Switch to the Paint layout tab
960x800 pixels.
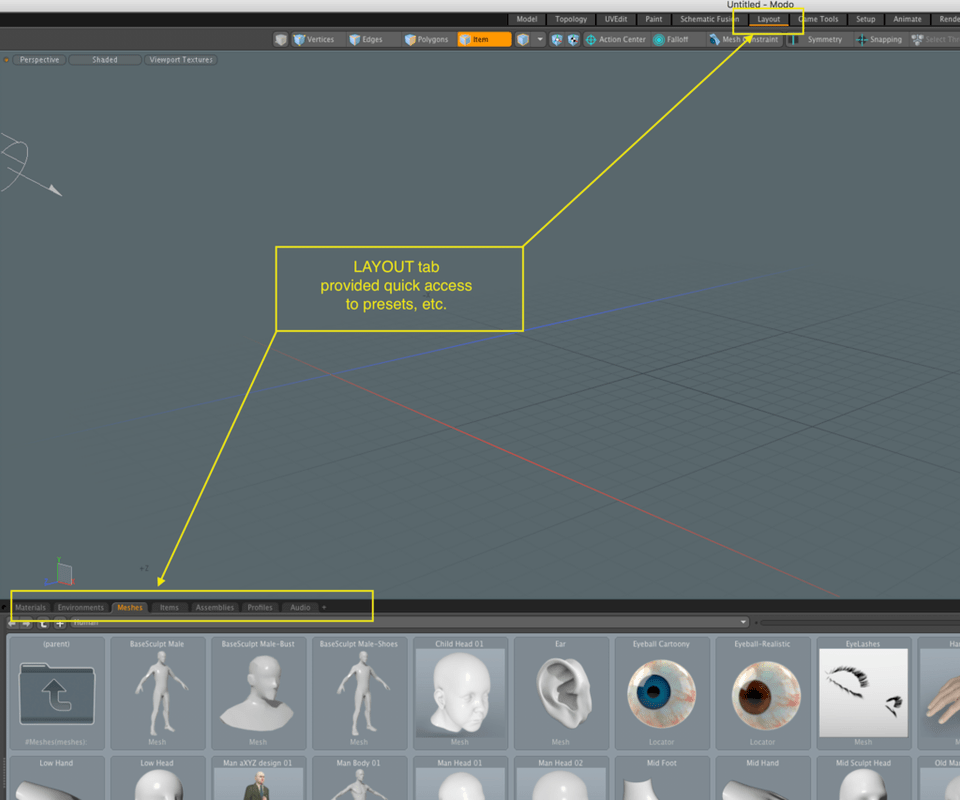tap(653, 19)
